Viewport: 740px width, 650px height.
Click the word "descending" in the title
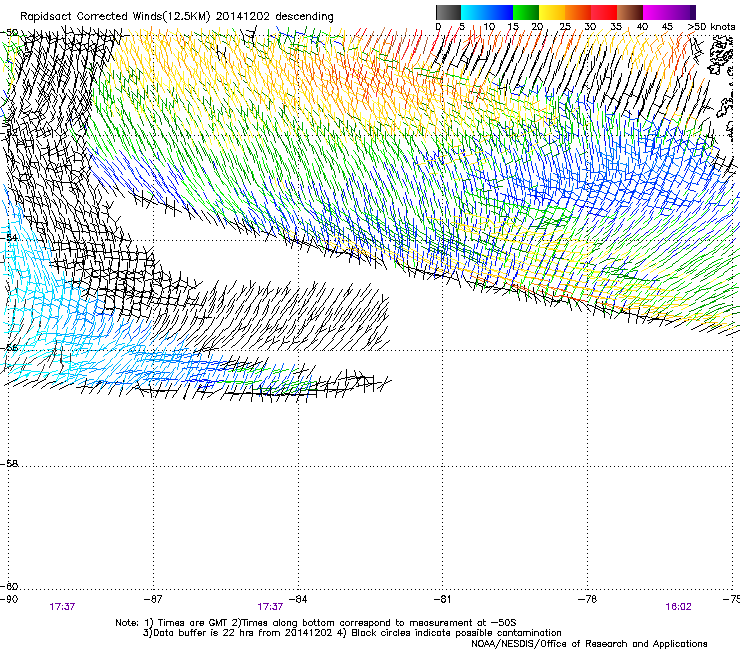click(304, 17)
